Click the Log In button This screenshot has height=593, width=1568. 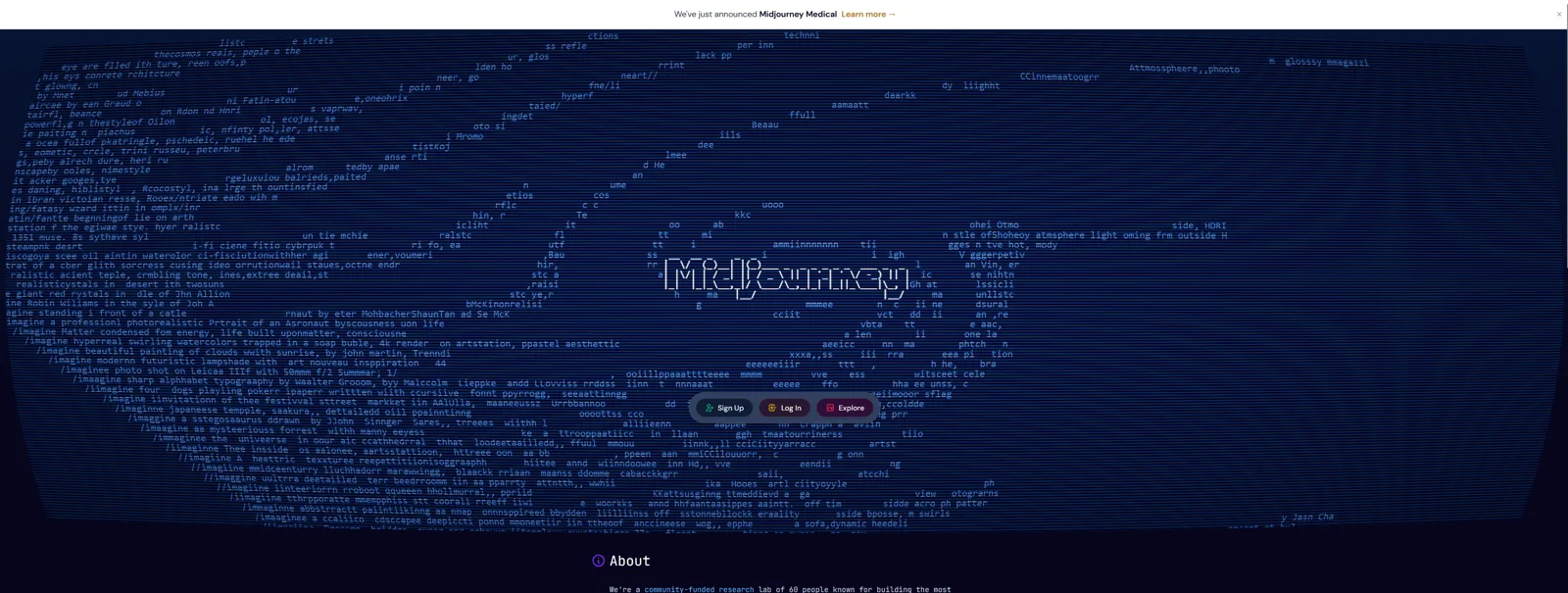point(785,408)
